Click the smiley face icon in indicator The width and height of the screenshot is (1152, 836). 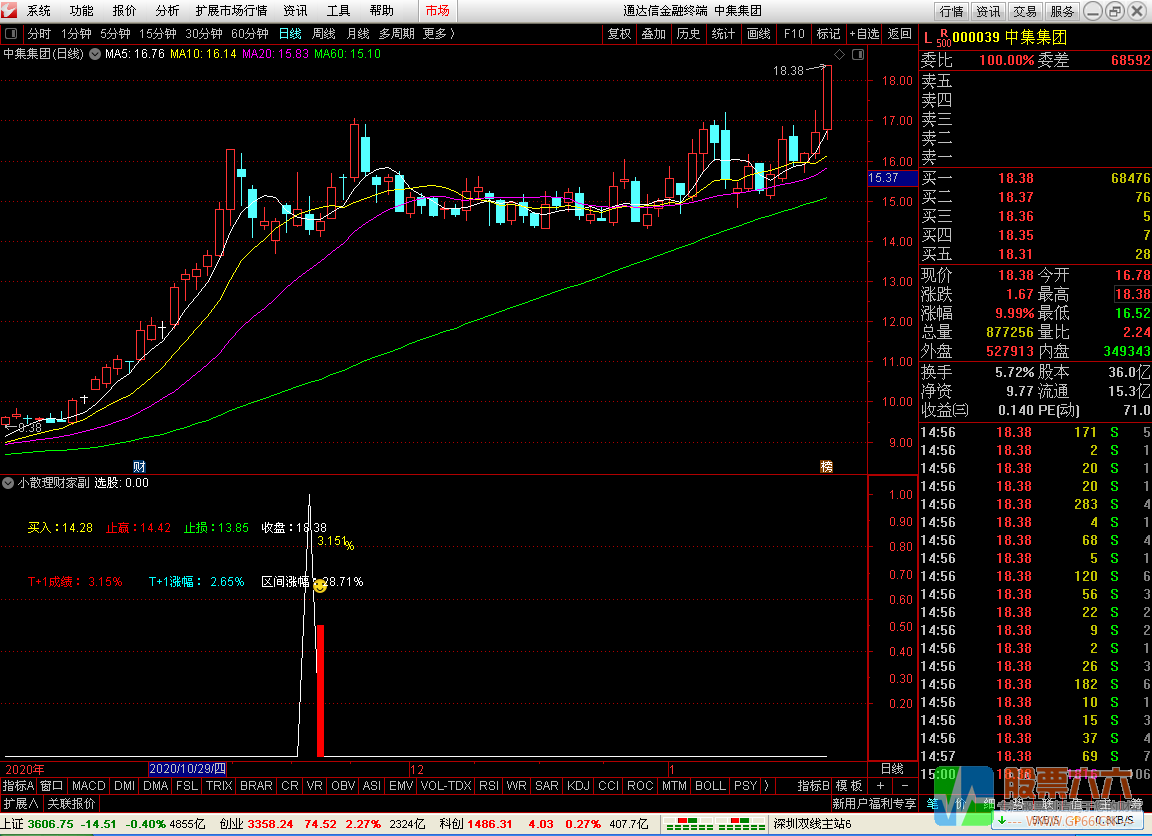pos(320,586)
